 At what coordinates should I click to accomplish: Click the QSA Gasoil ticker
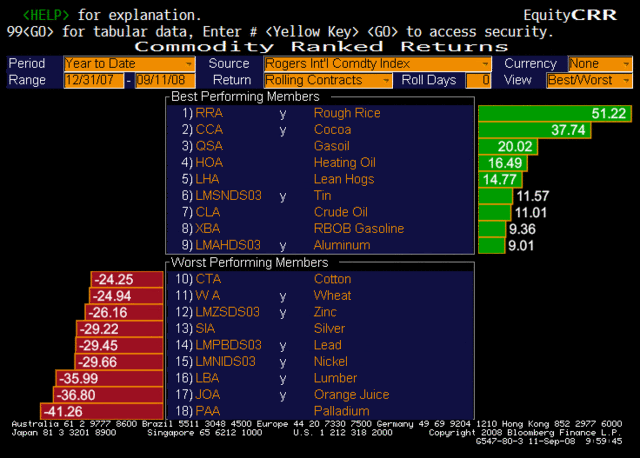(211, 146)
